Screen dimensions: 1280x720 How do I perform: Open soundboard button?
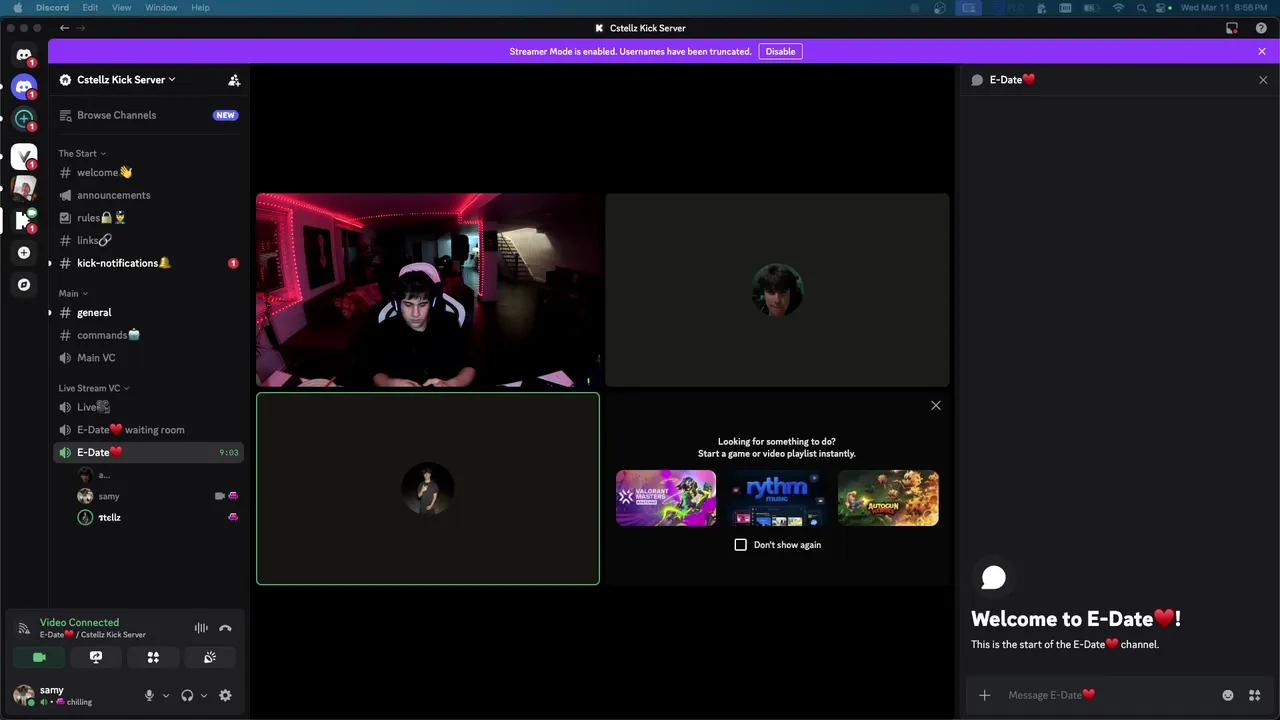click(210, 657)
